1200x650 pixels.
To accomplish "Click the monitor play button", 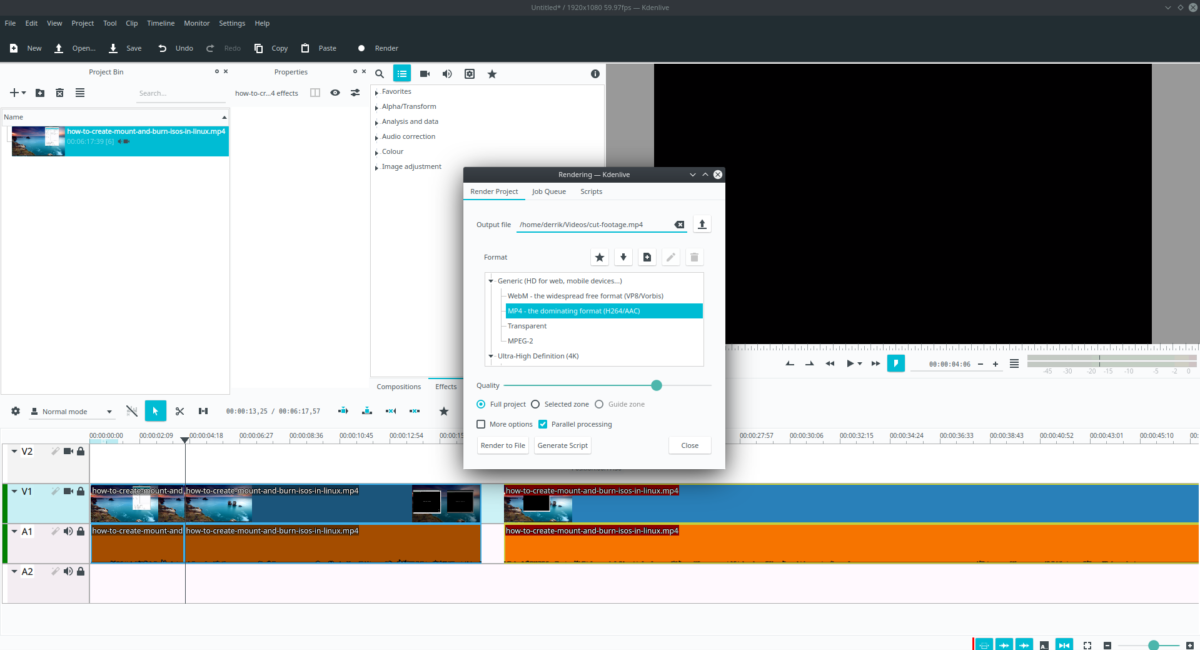I will tap(850, 364).
